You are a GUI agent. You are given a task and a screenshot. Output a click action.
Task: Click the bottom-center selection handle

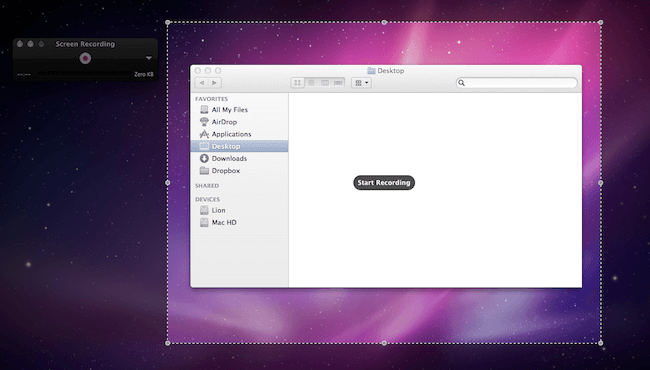pos(384,343)
